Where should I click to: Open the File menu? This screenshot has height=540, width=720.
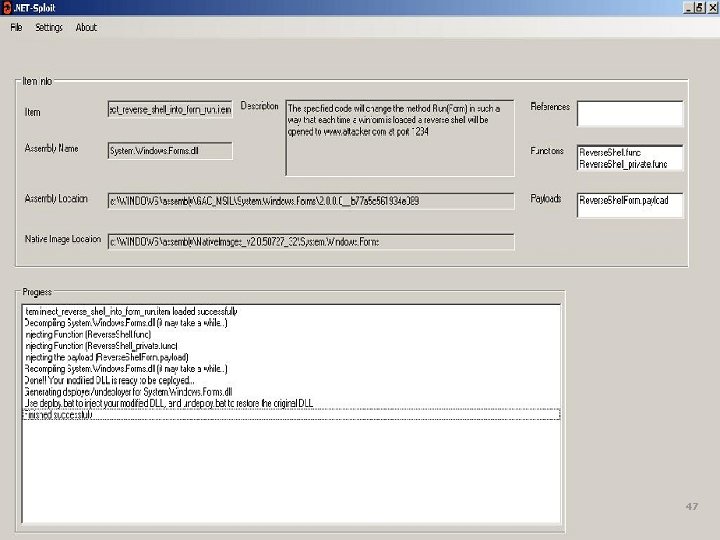[x=16, y=28]
